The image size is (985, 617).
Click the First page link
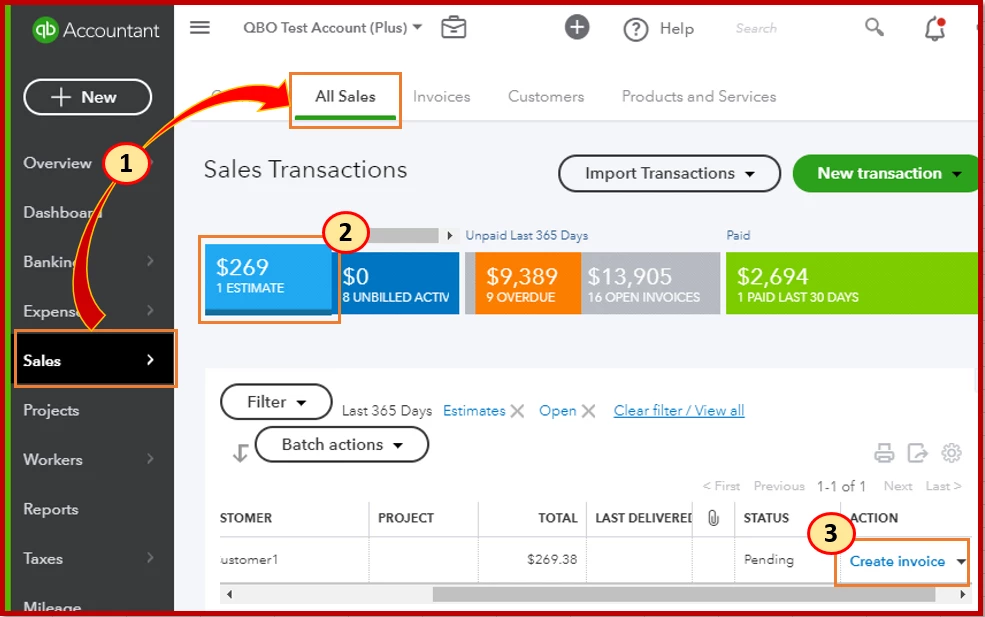pos(721,486)
